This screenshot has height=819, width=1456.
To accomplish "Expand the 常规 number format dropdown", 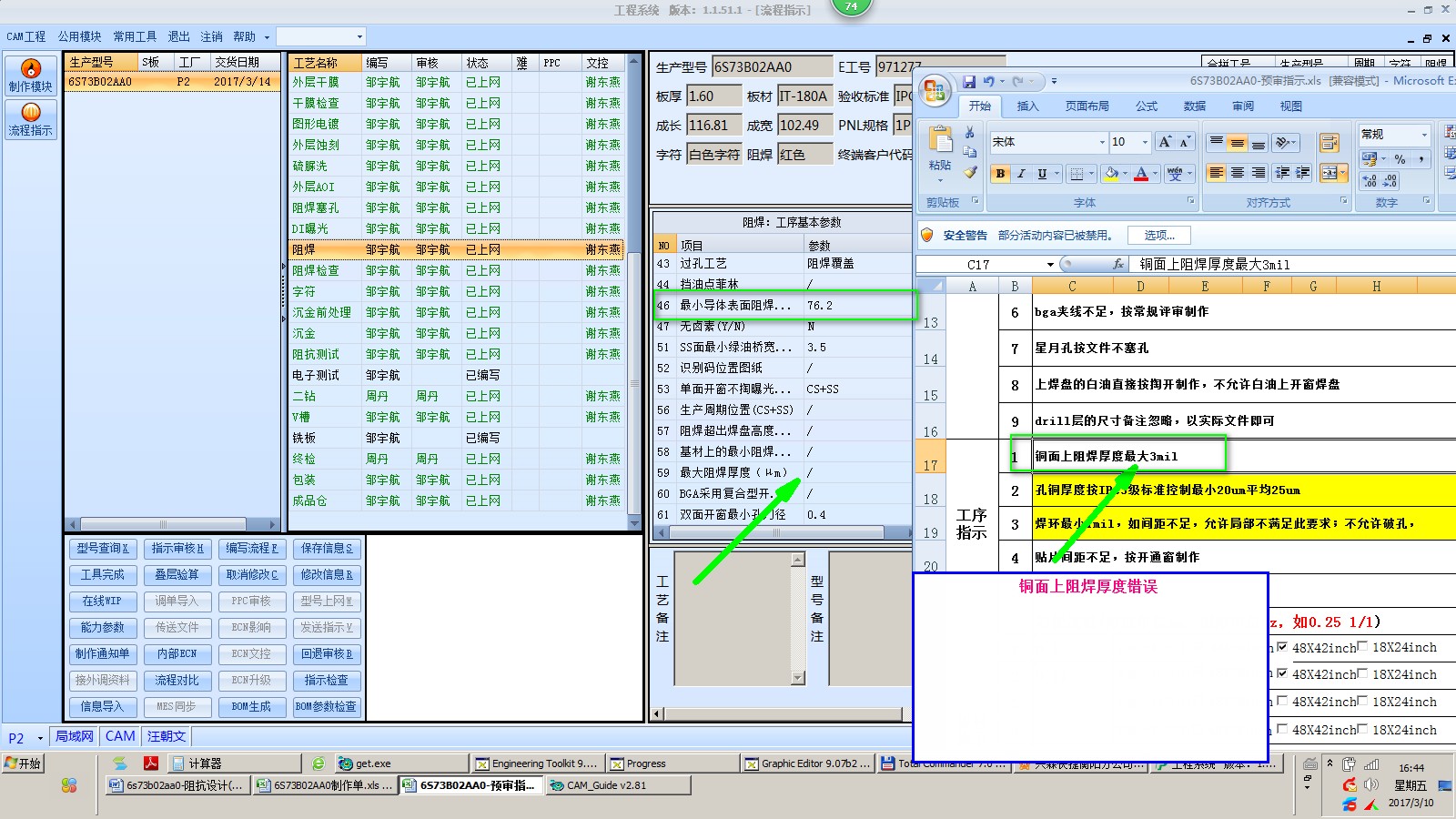I will click(x=1424, y=135).
